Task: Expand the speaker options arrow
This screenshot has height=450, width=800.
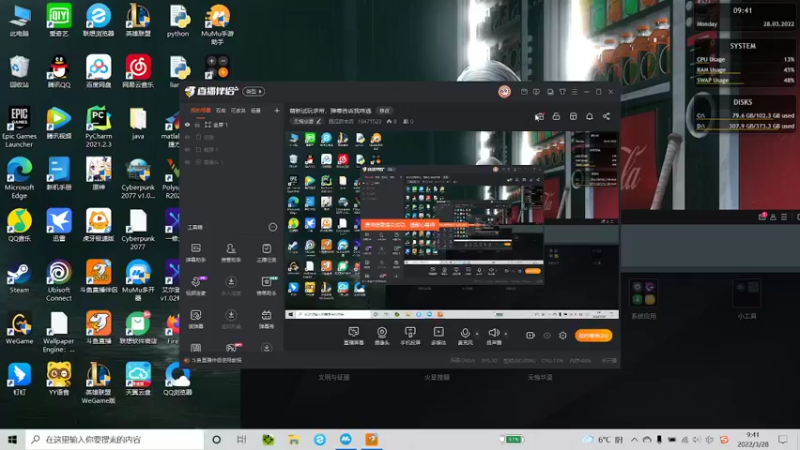Action: [x=506, y=334]
